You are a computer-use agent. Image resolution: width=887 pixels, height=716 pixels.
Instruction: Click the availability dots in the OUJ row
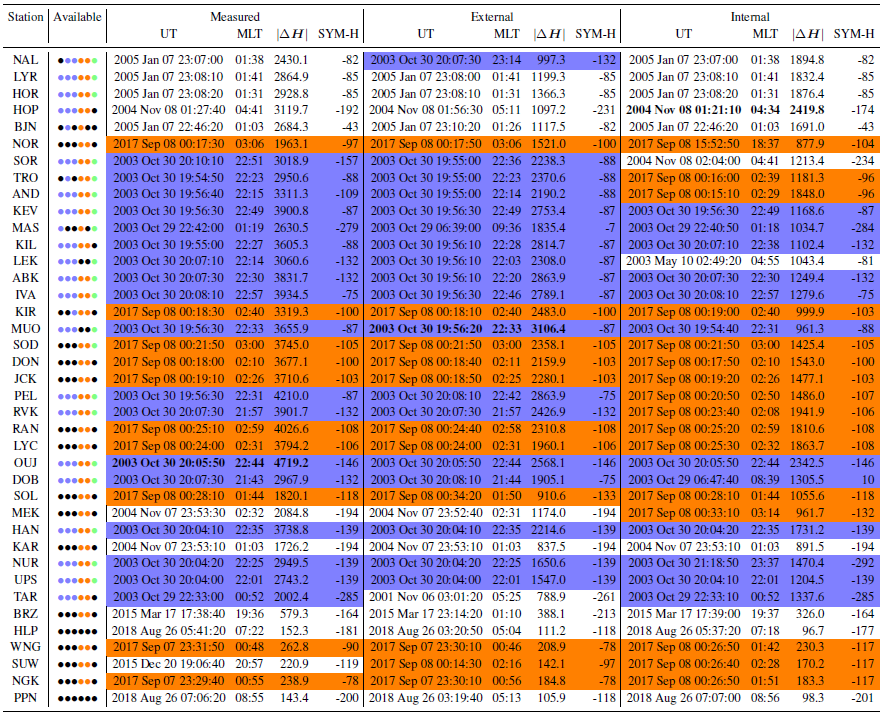(x=77, y=464)
